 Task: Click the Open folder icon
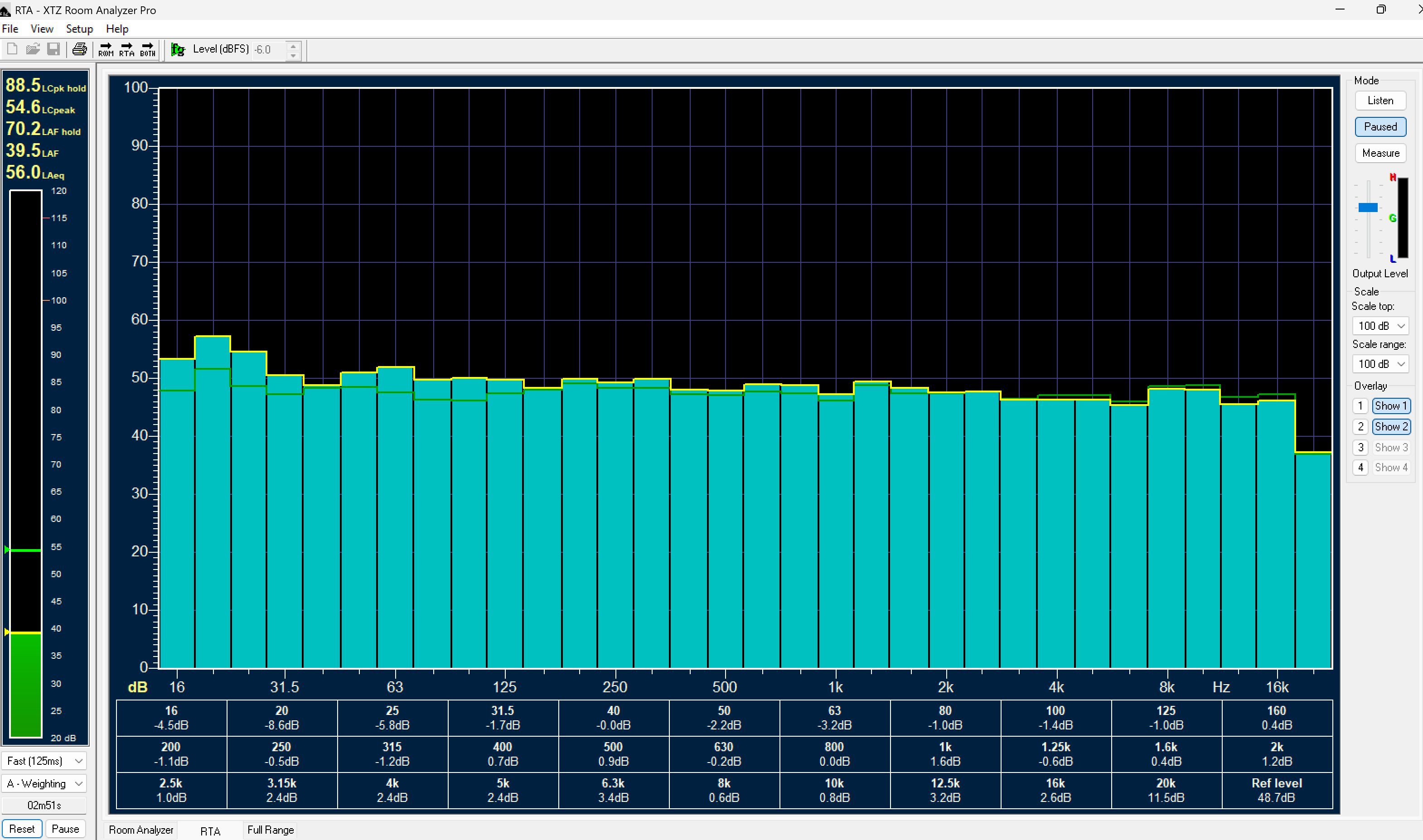pos(33,50)
